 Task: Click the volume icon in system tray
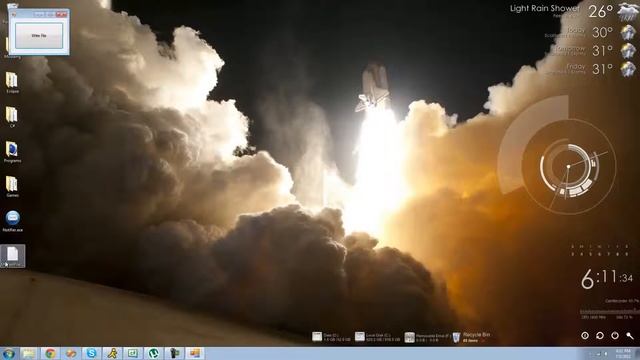coord(606,354)
